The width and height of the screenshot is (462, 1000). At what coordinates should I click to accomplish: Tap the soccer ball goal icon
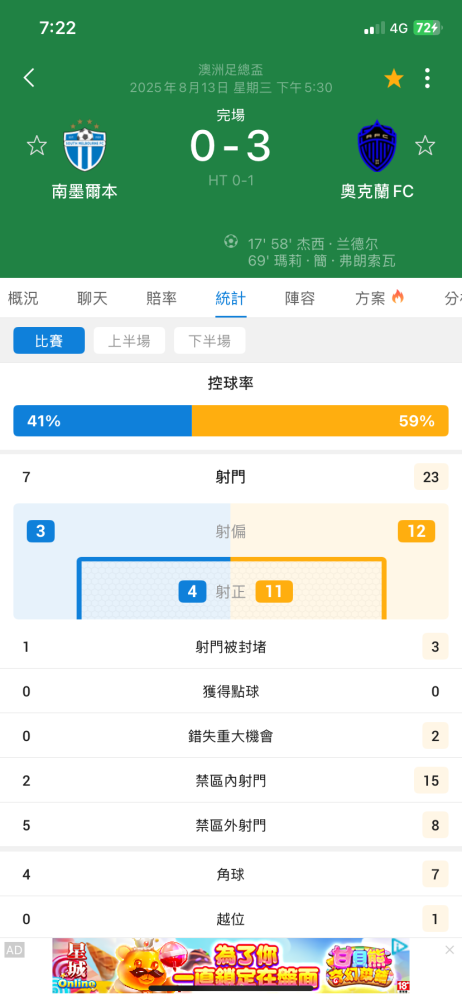(x=231, y=242)
